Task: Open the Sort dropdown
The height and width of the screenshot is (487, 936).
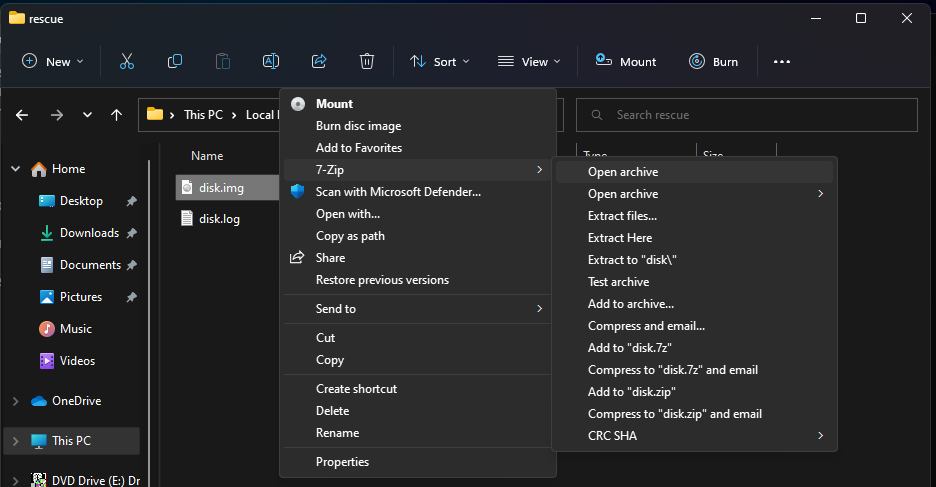Action: (440, 61)
